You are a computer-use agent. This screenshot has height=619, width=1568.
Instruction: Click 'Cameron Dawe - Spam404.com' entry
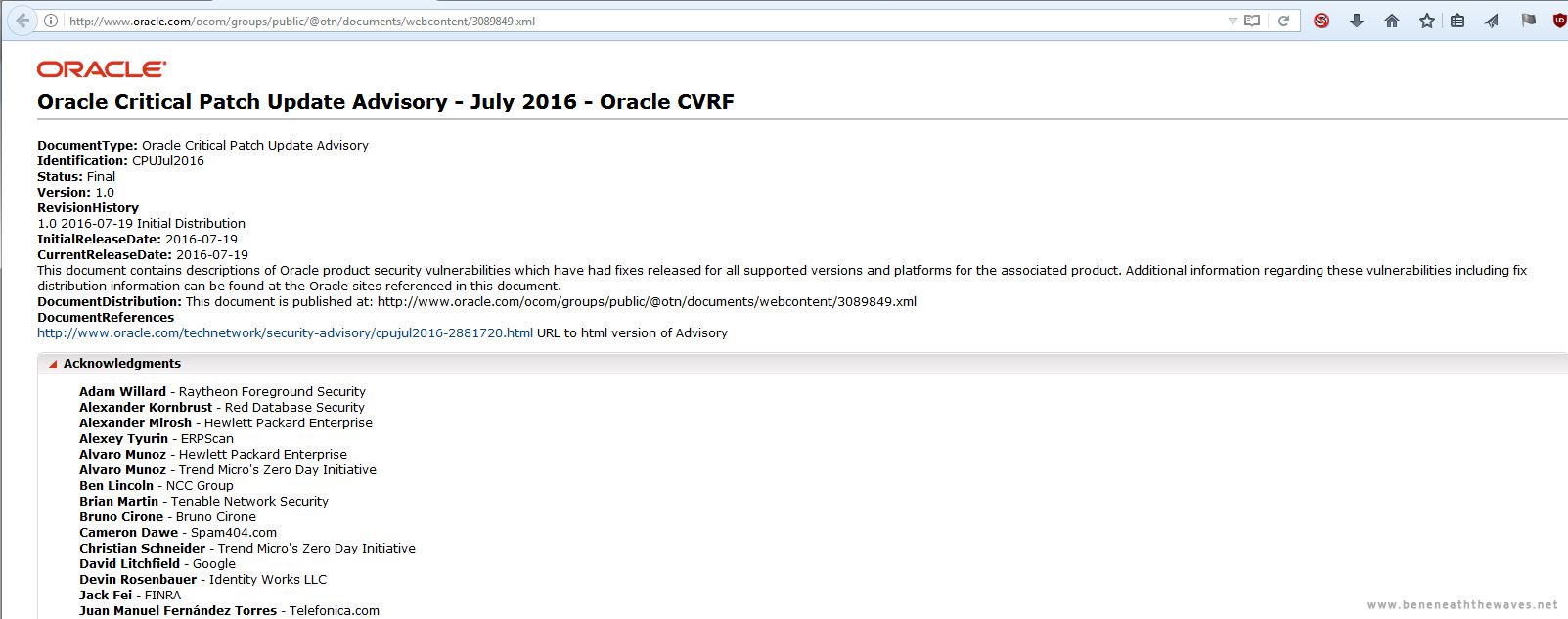pos(178,532)
